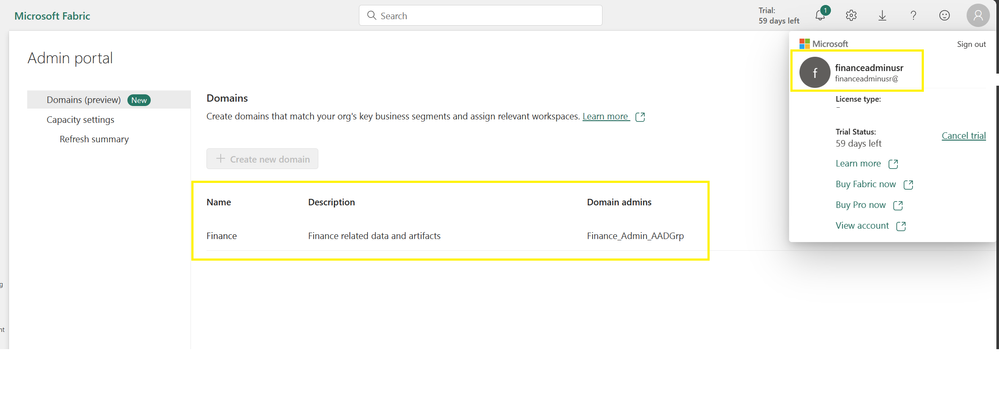Click into the Search input field
The height and width of the screenshot is (415, 999).
(x=480, y=15)
